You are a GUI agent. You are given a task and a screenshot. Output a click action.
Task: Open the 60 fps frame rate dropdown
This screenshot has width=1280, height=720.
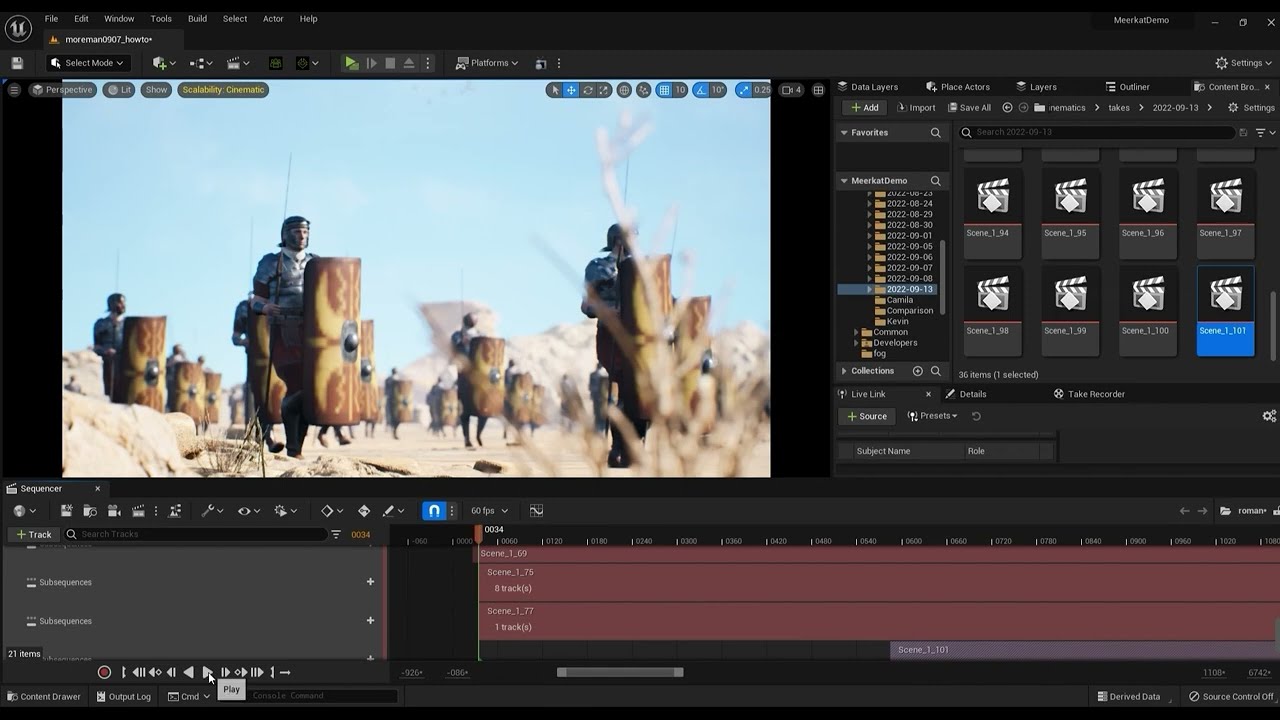pos(489,511)
